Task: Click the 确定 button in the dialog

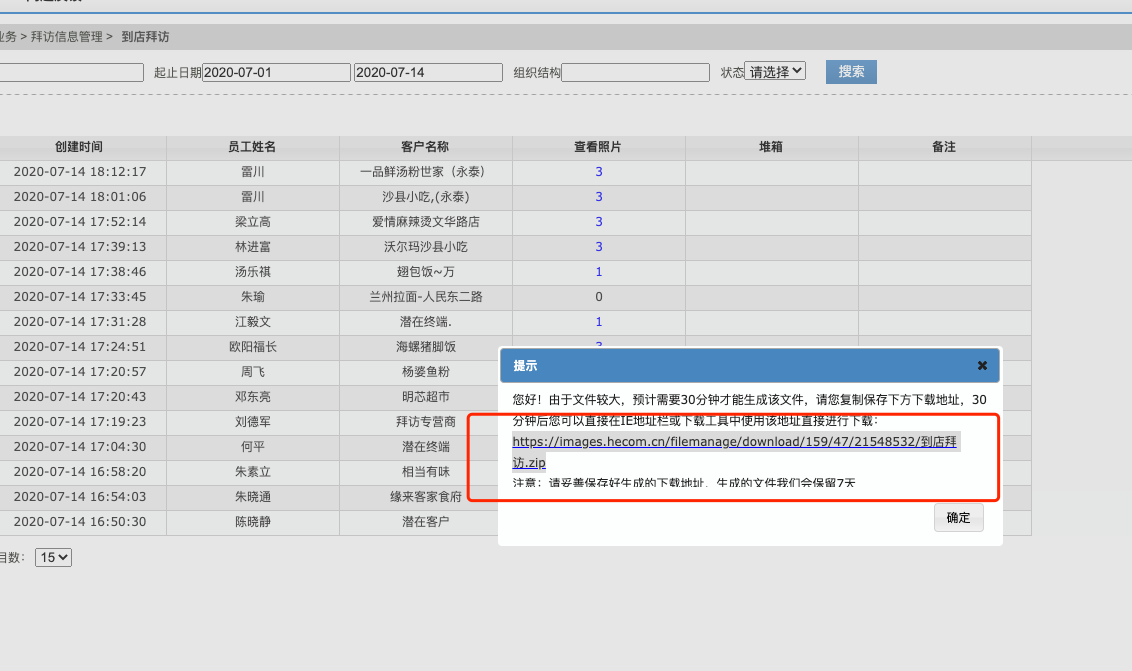Action: tap(958, 518)
